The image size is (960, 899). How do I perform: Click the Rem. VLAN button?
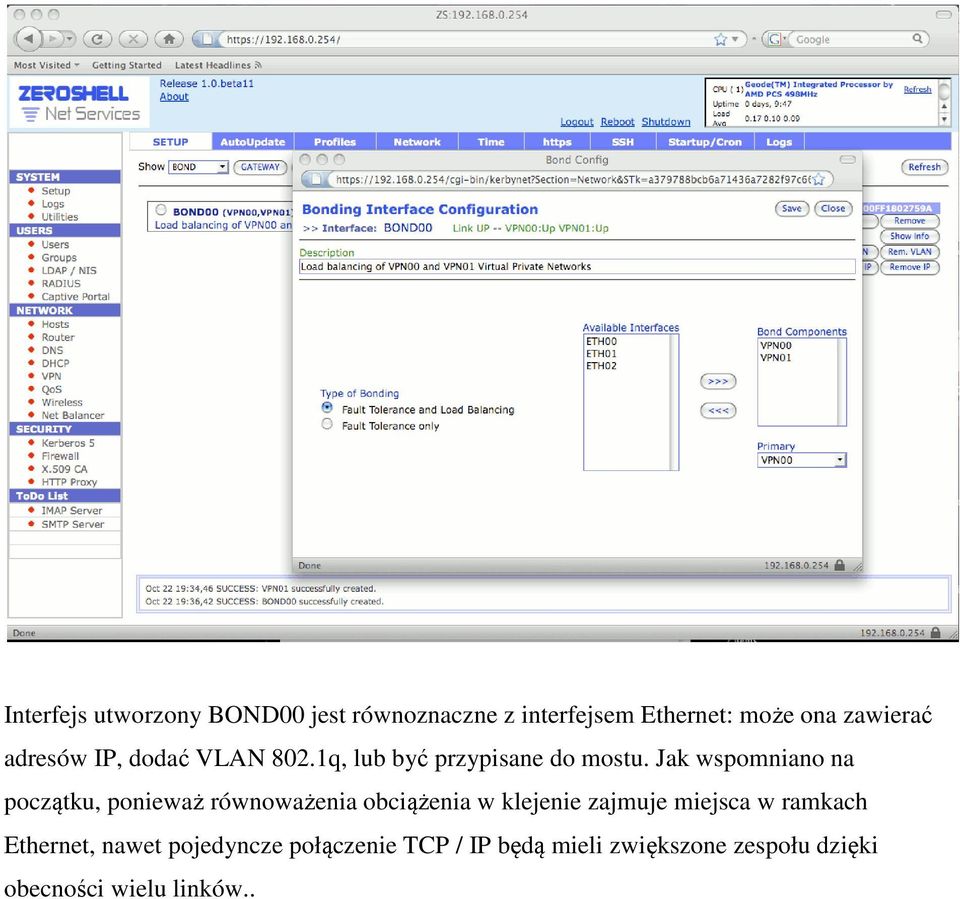pos(909,252)
